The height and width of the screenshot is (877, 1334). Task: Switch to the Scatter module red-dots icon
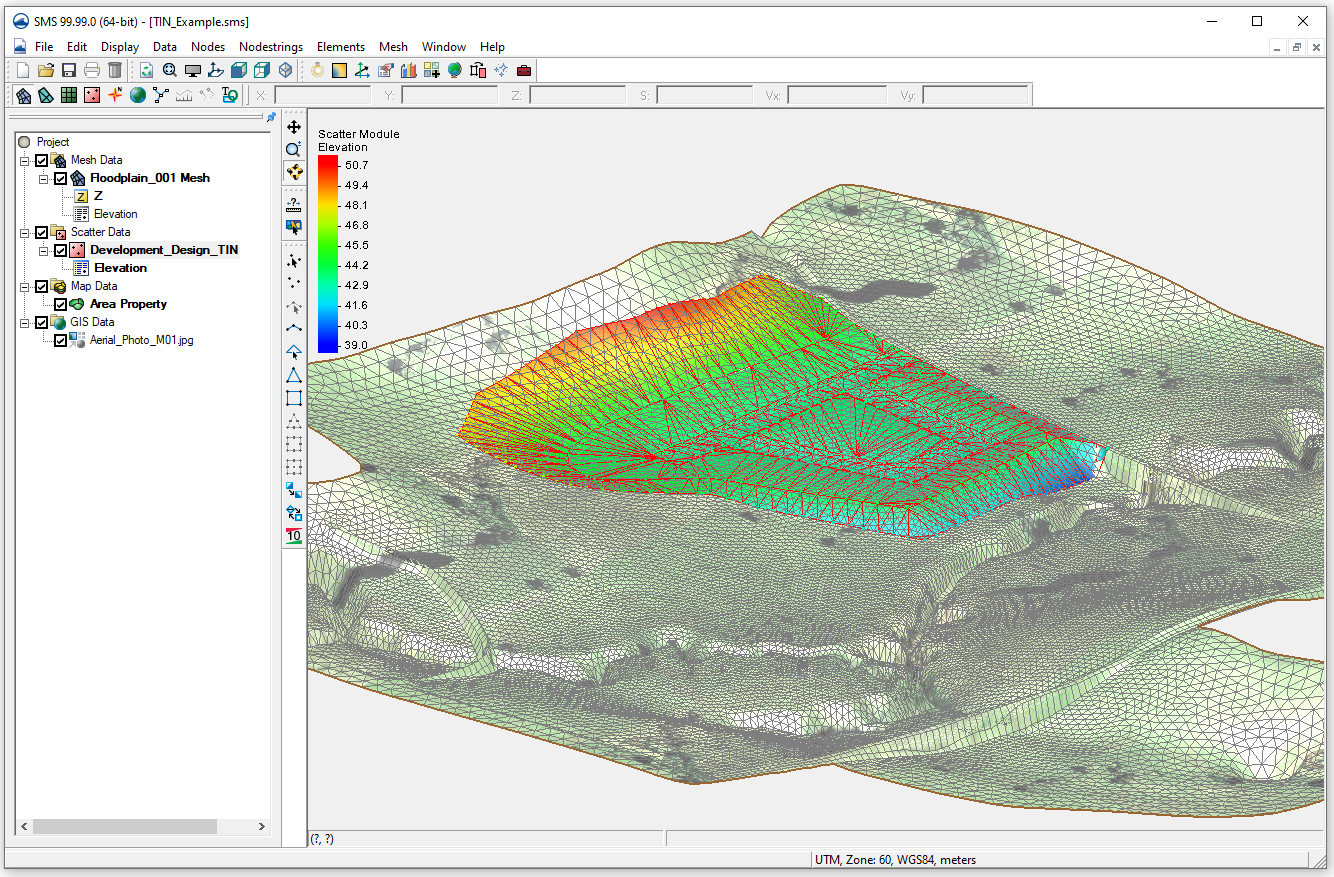[93, 94]
